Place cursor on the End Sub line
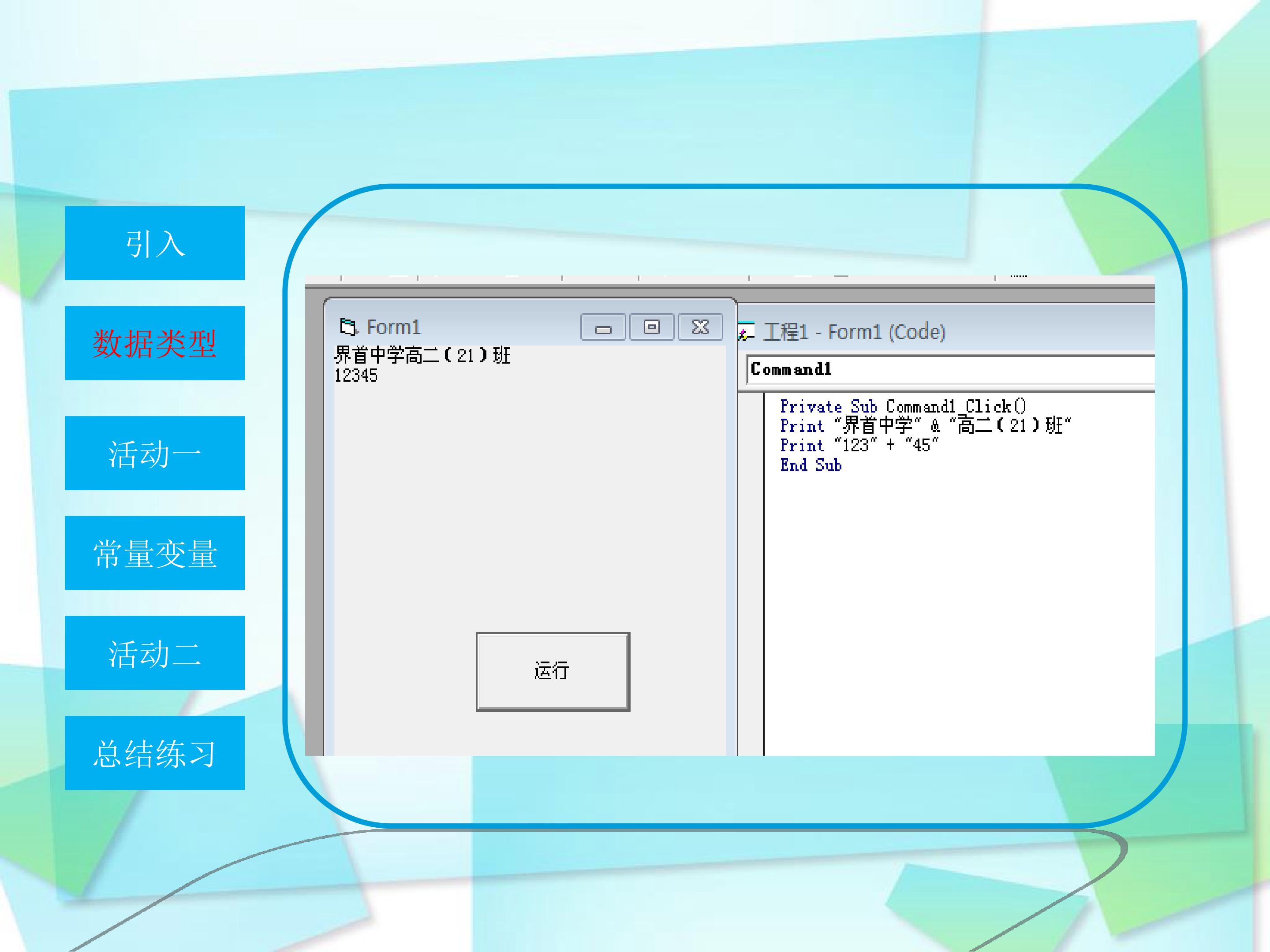This screenshot has width=1270, height=952. [811, 465]
